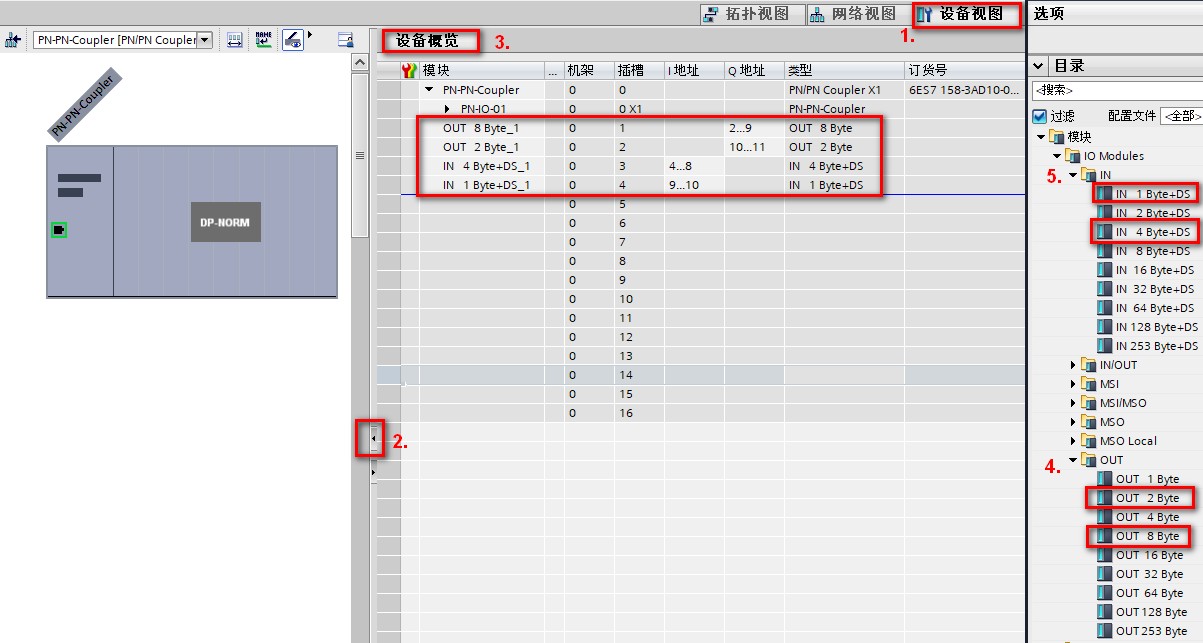Click the 类型 column header
Image resolution: width=1203 pixels, height=643 pixels.
[x=844, y=70]
